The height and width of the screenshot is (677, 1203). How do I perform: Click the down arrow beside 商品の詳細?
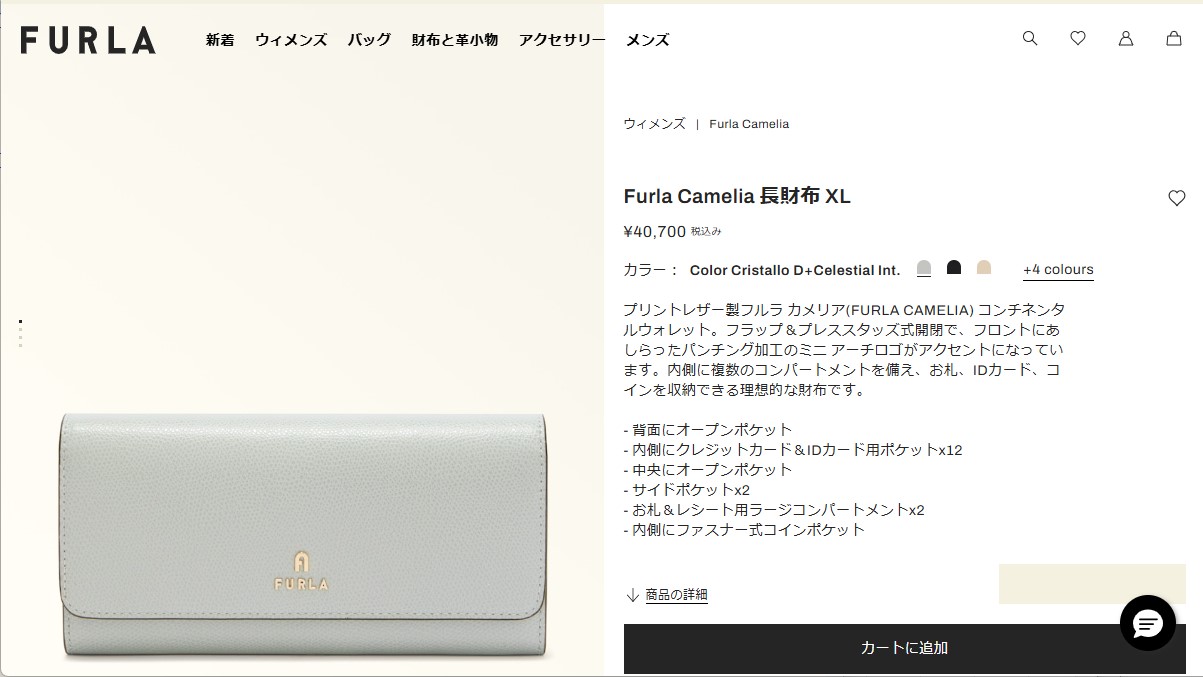coord(632,595)
